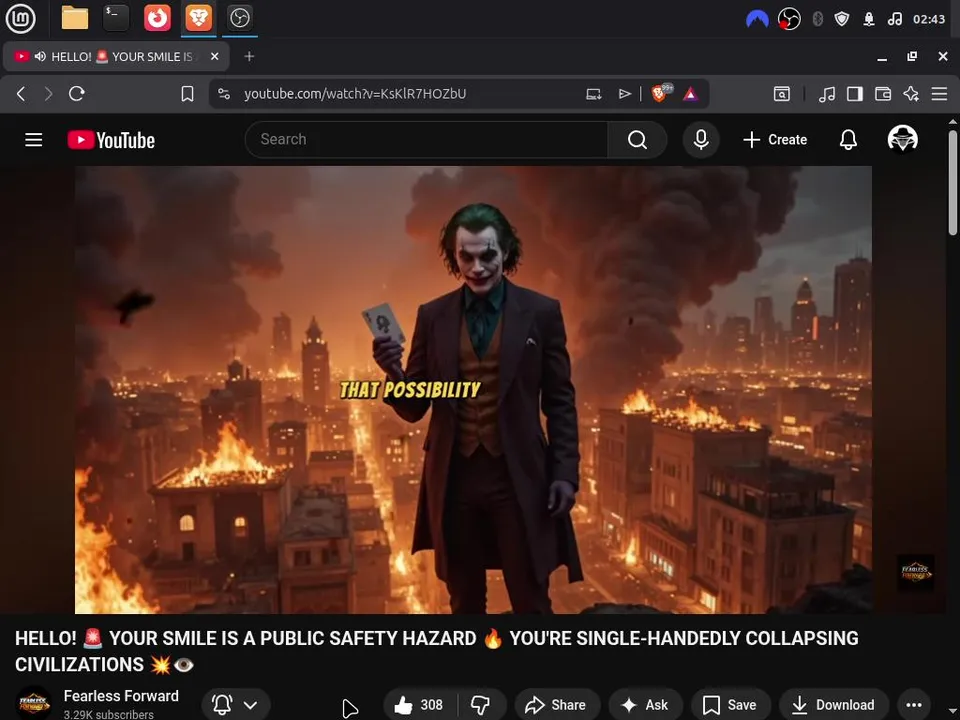The height and width of the screenshot is (720, 960).
Task: Share this video
Action: coord(557,705)
